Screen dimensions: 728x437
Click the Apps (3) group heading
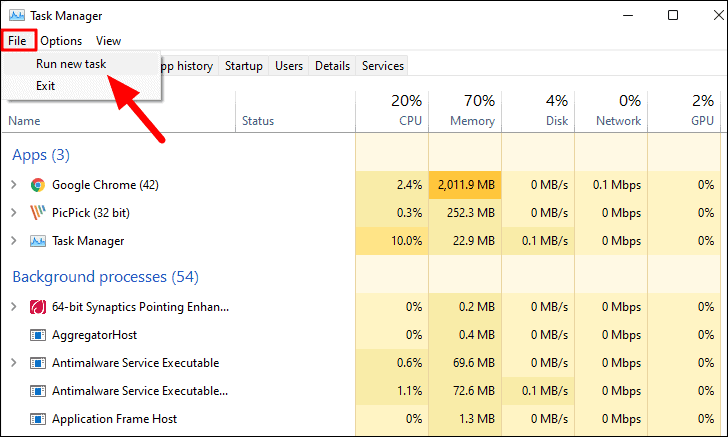pyautogui.click(x=41, y=155)
